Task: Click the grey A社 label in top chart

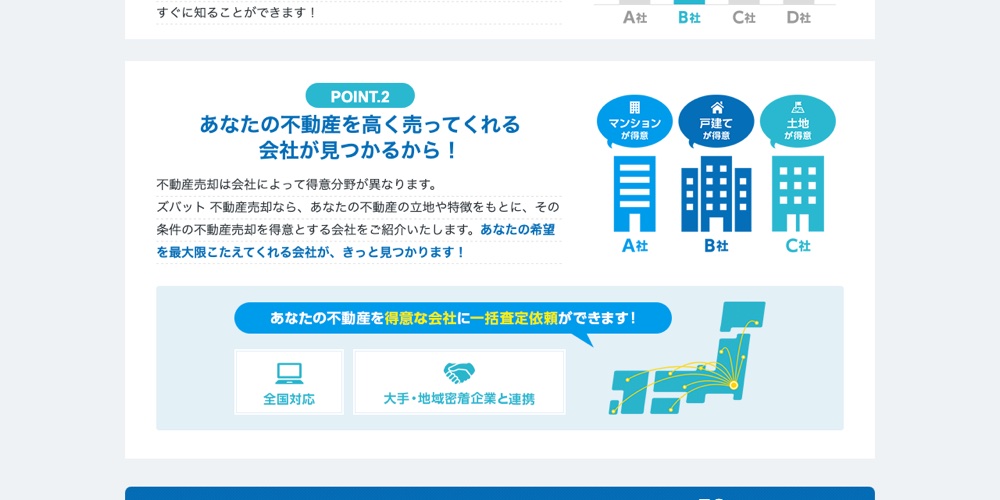Action: (635, 18)
